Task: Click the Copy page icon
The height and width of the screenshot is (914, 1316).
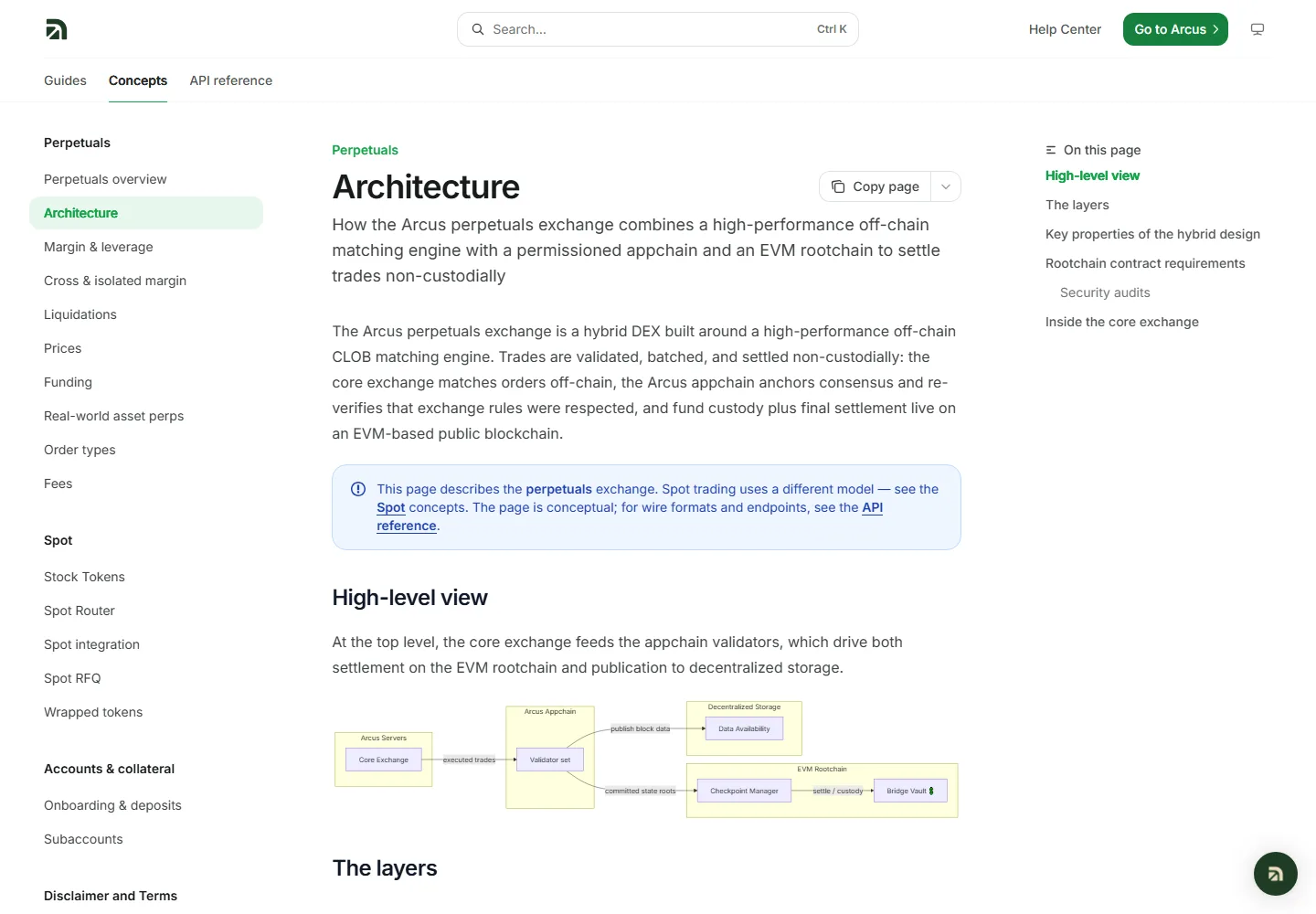Action: [838, 186]
